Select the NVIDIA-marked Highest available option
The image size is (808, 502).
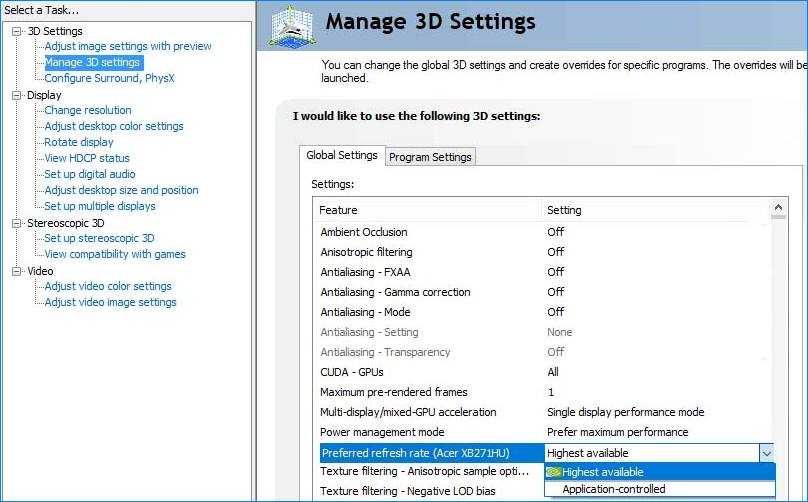tap(602, 472)
